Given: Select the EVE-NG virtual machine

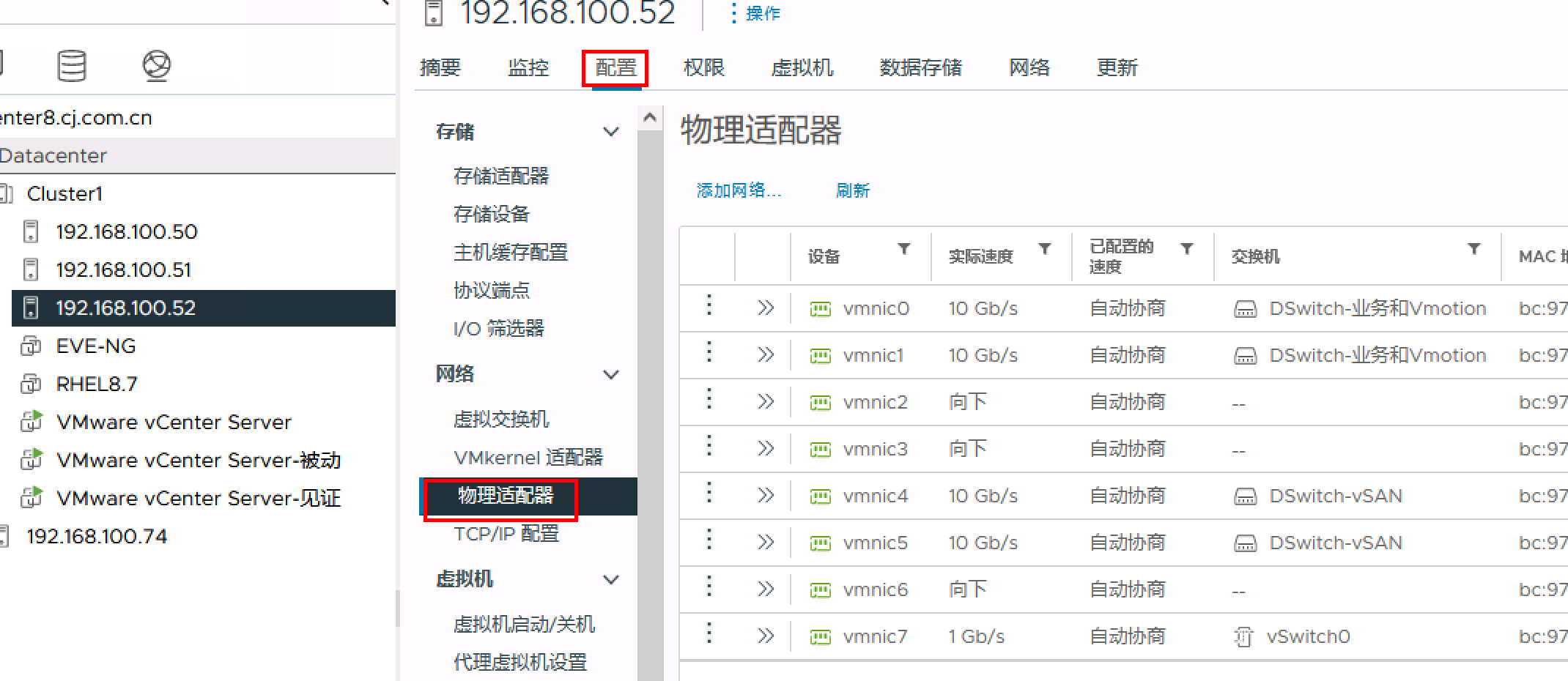Looking at the screenshot, I should tap(96, 346).
